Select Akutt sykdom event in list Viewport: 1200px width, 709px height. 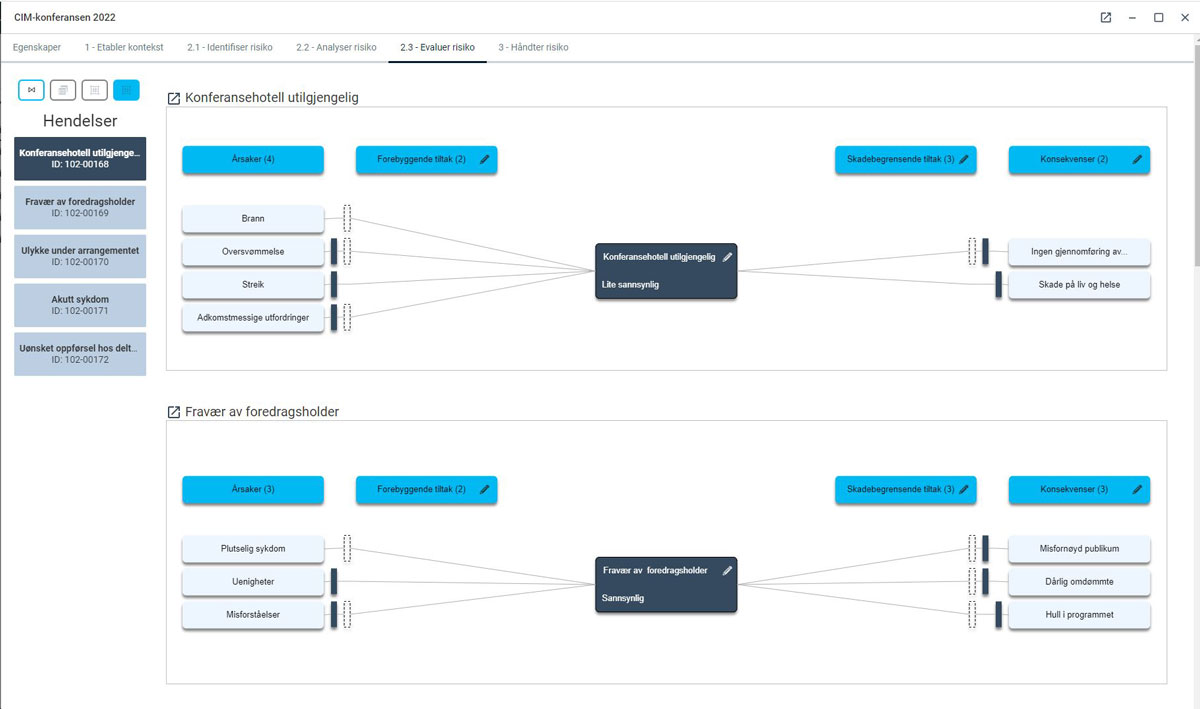[80, 305]
